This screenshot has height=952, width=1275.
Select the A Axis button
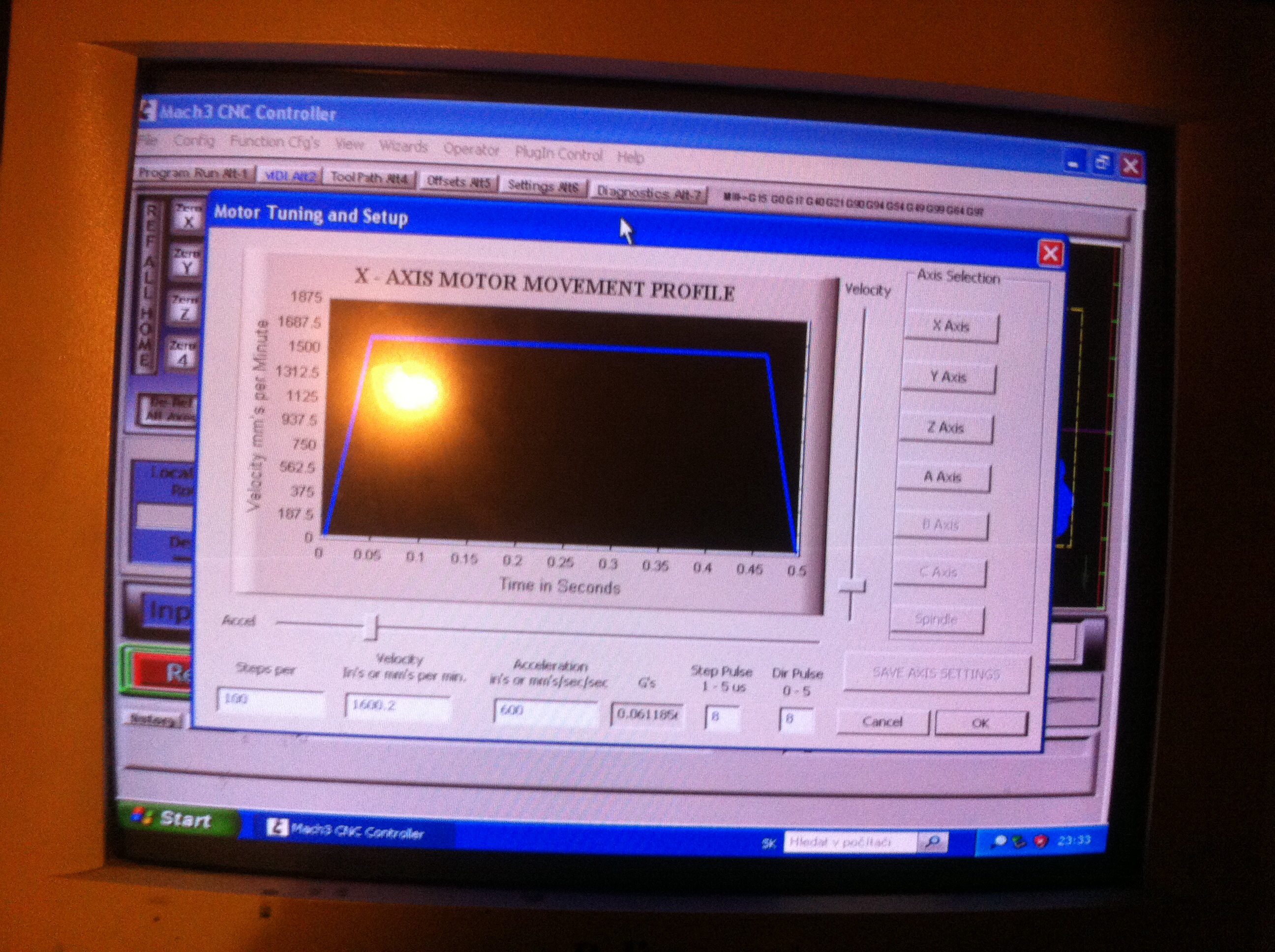pos(942,478)
